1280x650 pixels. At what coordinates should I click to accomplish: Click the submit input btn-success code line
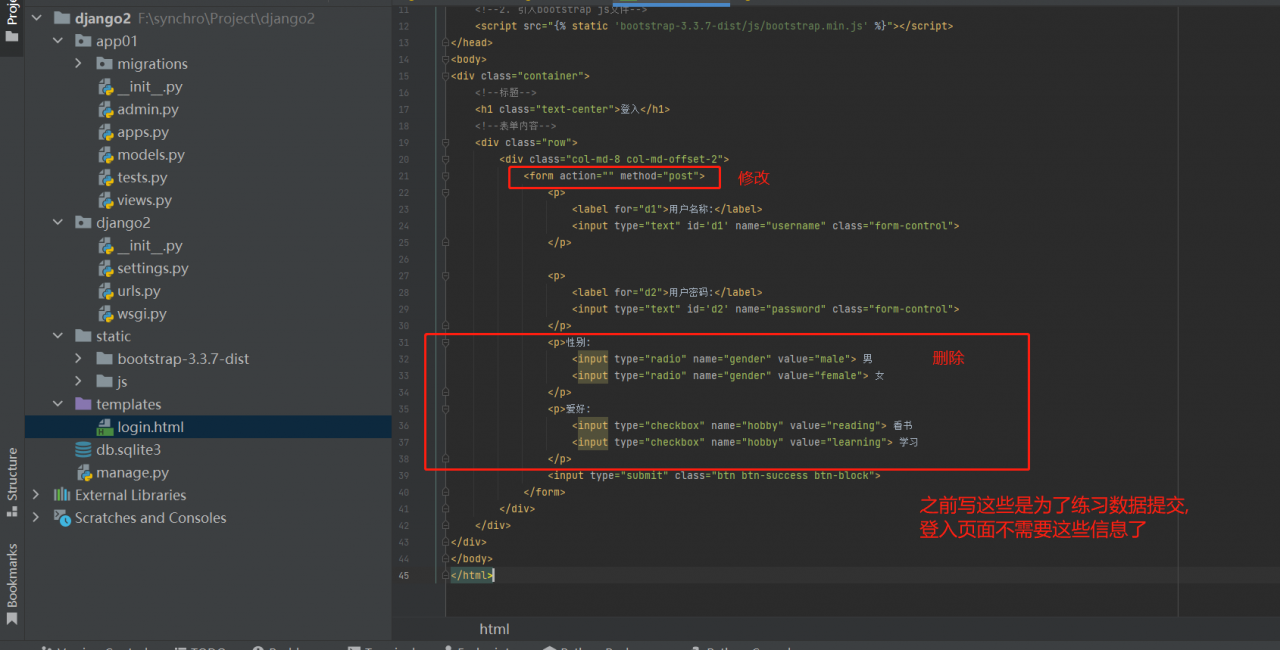tap(714, 476)
